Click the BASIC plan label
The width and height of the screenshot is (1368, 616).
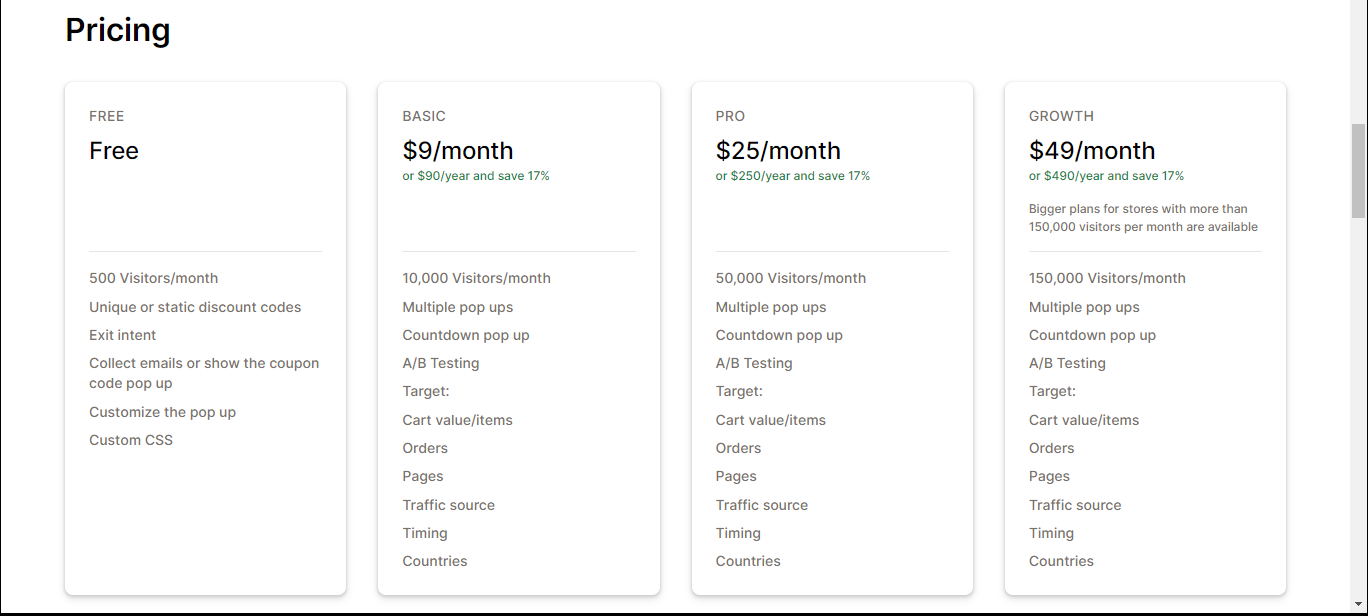pos(424,116)
